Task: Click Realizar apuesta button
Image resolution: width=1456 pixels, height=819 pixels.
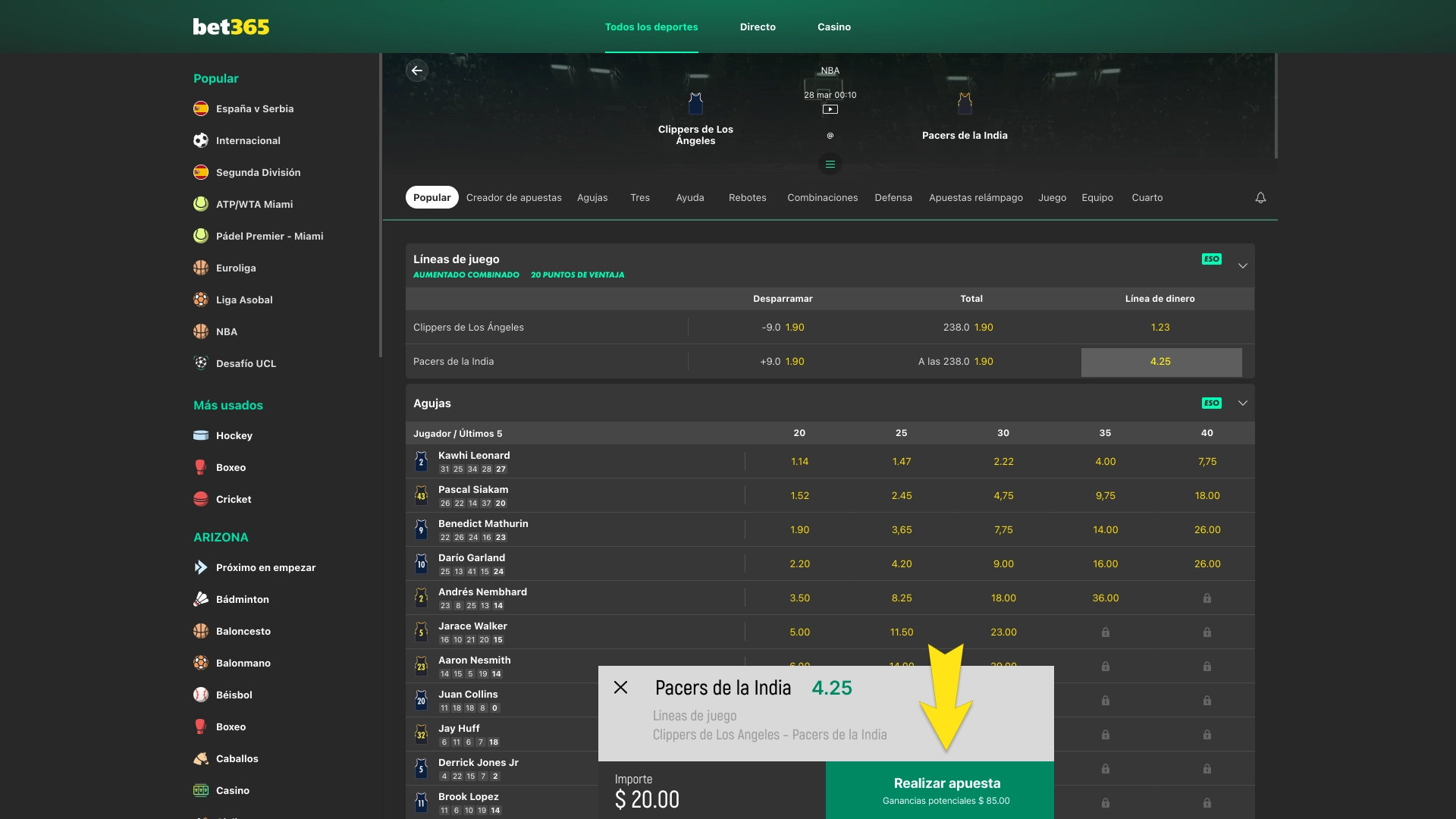Action: click(940, 790)
